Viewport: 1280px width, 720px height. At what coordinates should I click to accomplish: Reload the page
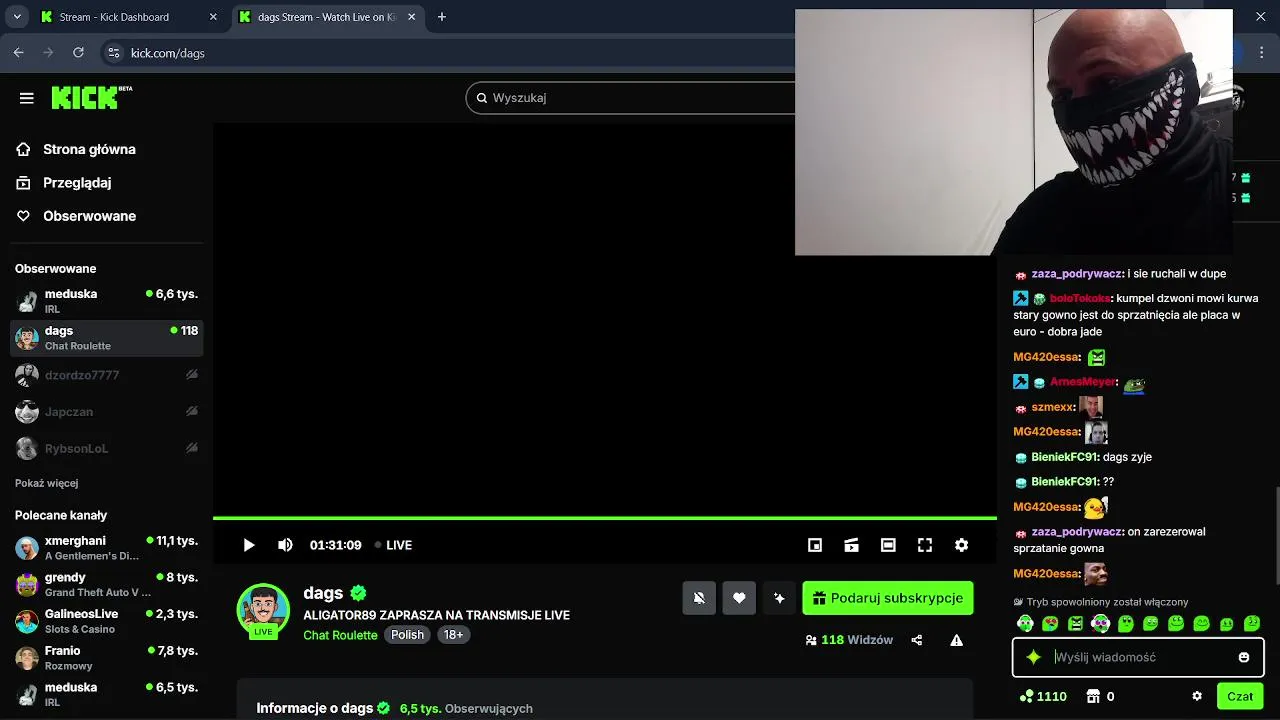pyautogui.click(x=78, y=53)
